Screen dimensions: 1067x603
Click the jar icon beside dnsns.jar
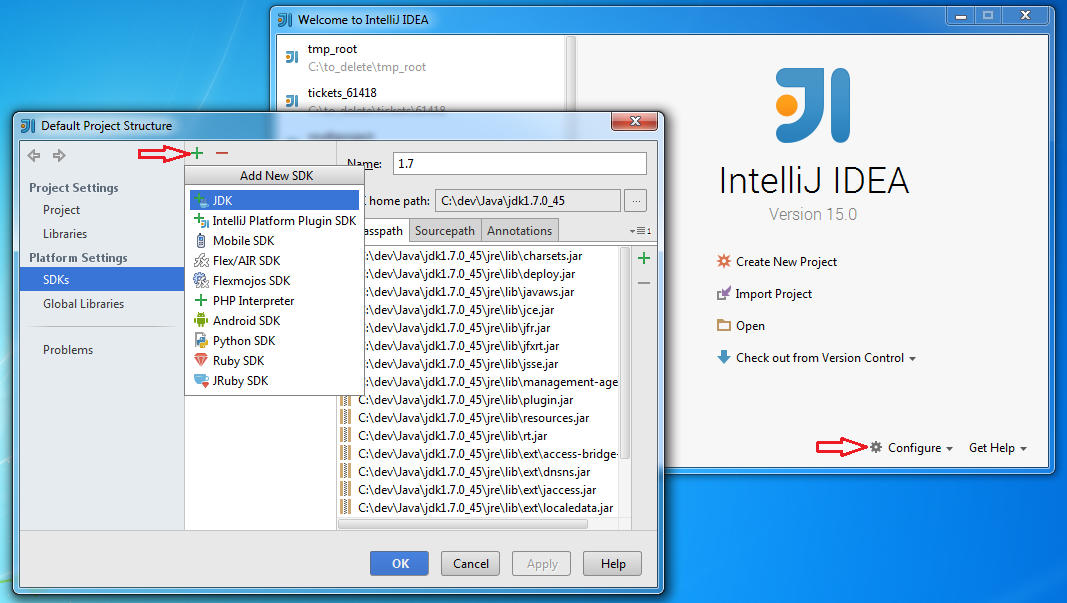click(x=346, y=472)
